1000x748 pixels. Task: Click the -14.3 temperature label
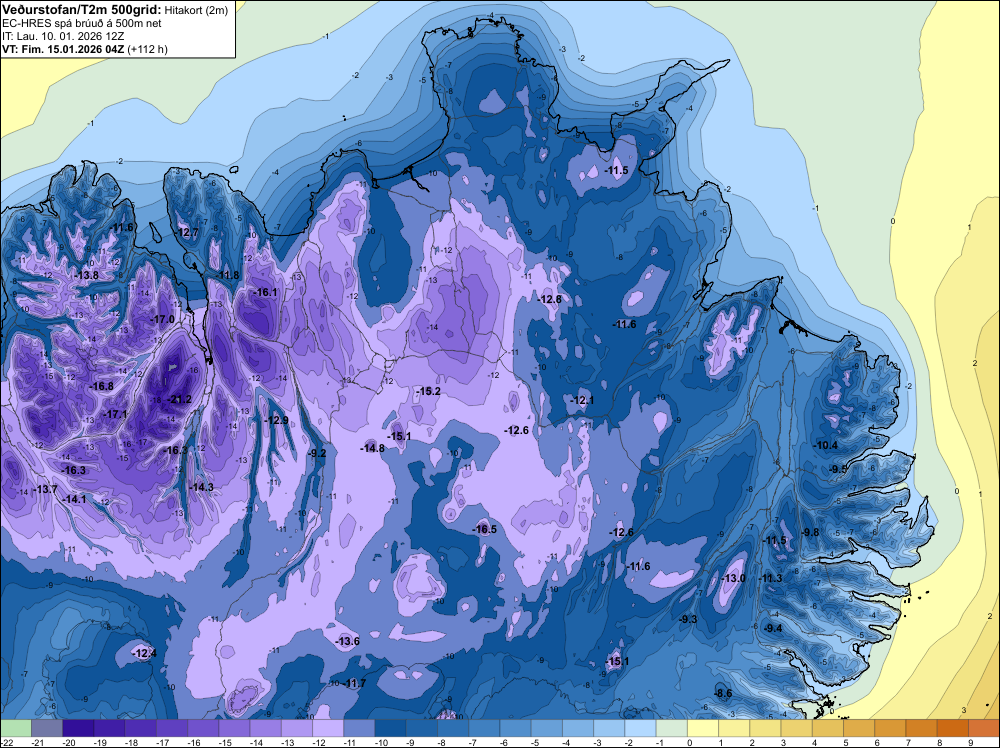(x=202, y=487)
